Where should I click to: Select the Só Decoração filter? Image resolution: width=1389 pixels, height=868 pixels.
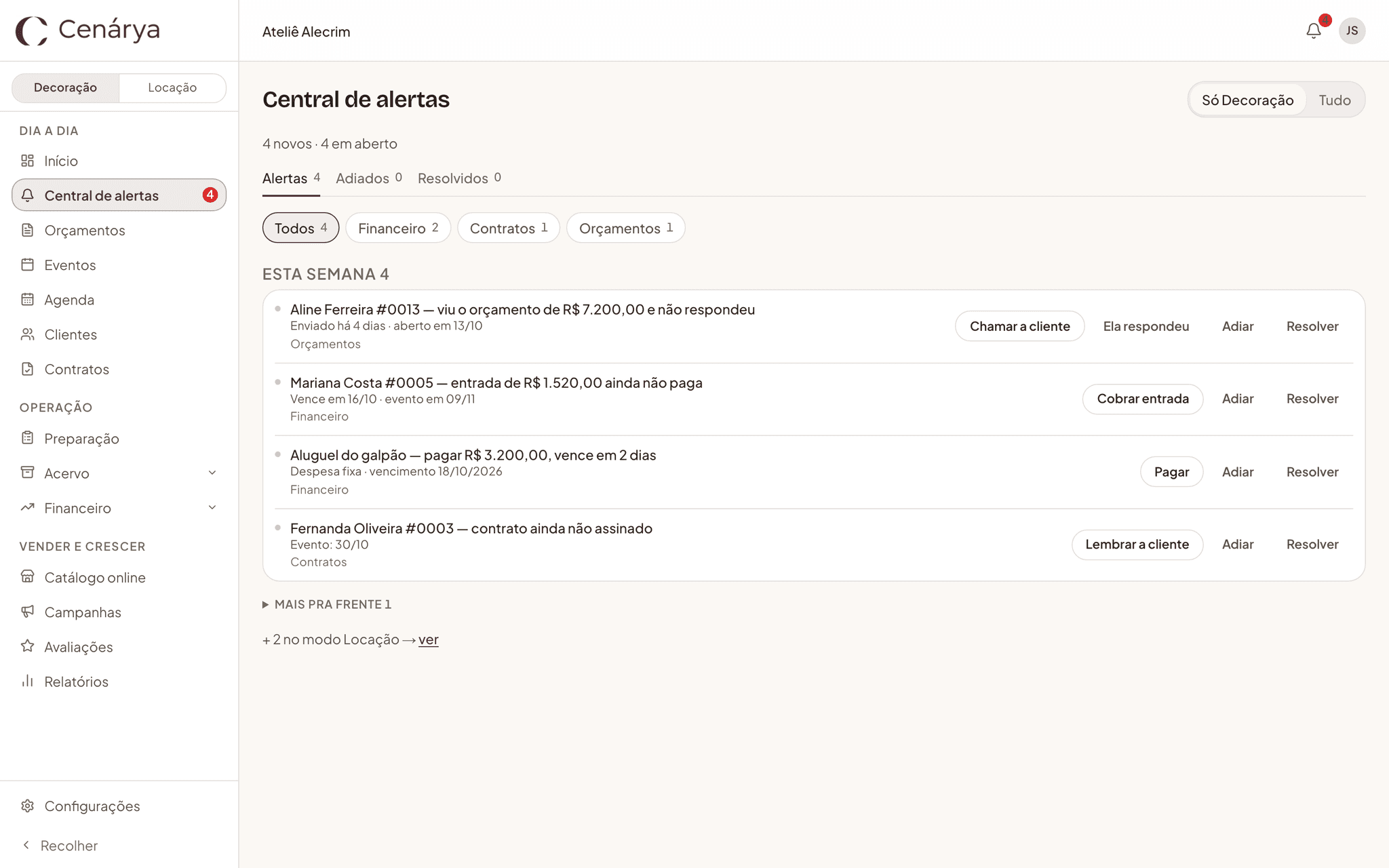pyautogui.click(x=1247, y=100)
